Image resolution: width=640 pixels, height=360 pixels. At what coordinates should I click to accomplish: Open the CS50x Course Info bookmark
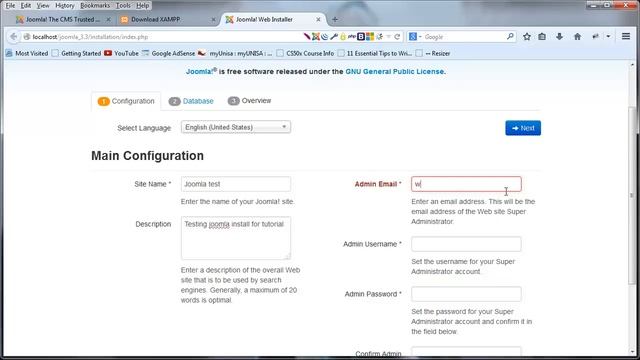[x=305, y=53]
